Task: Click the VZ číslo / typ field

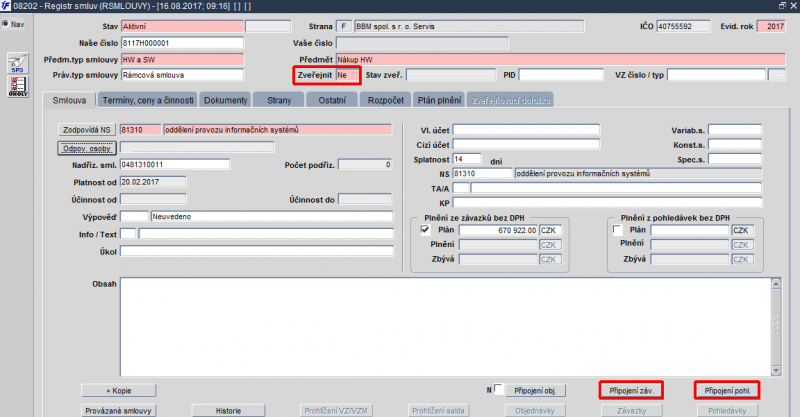Action: (x=716, y=75)
